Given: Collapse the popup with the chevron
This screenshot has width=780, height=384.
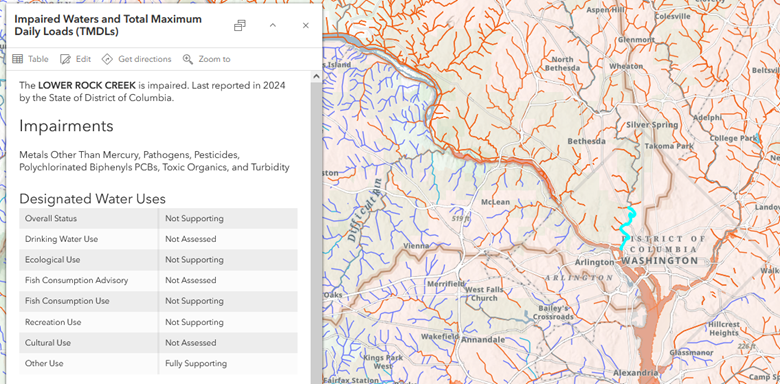Looking at the screenshot, I should 273,25.
